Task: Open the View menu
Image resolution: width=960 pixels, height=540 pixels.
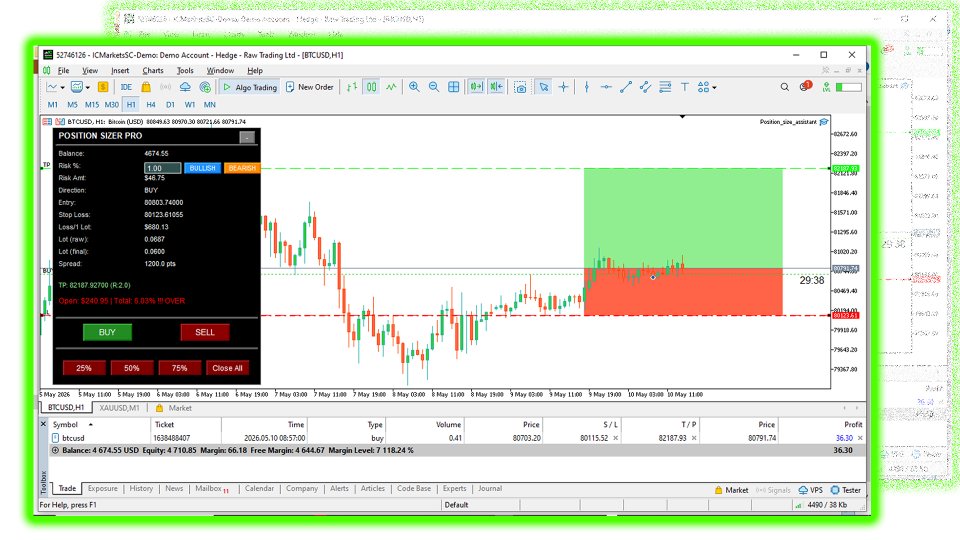Action: [x=90, y=70]
